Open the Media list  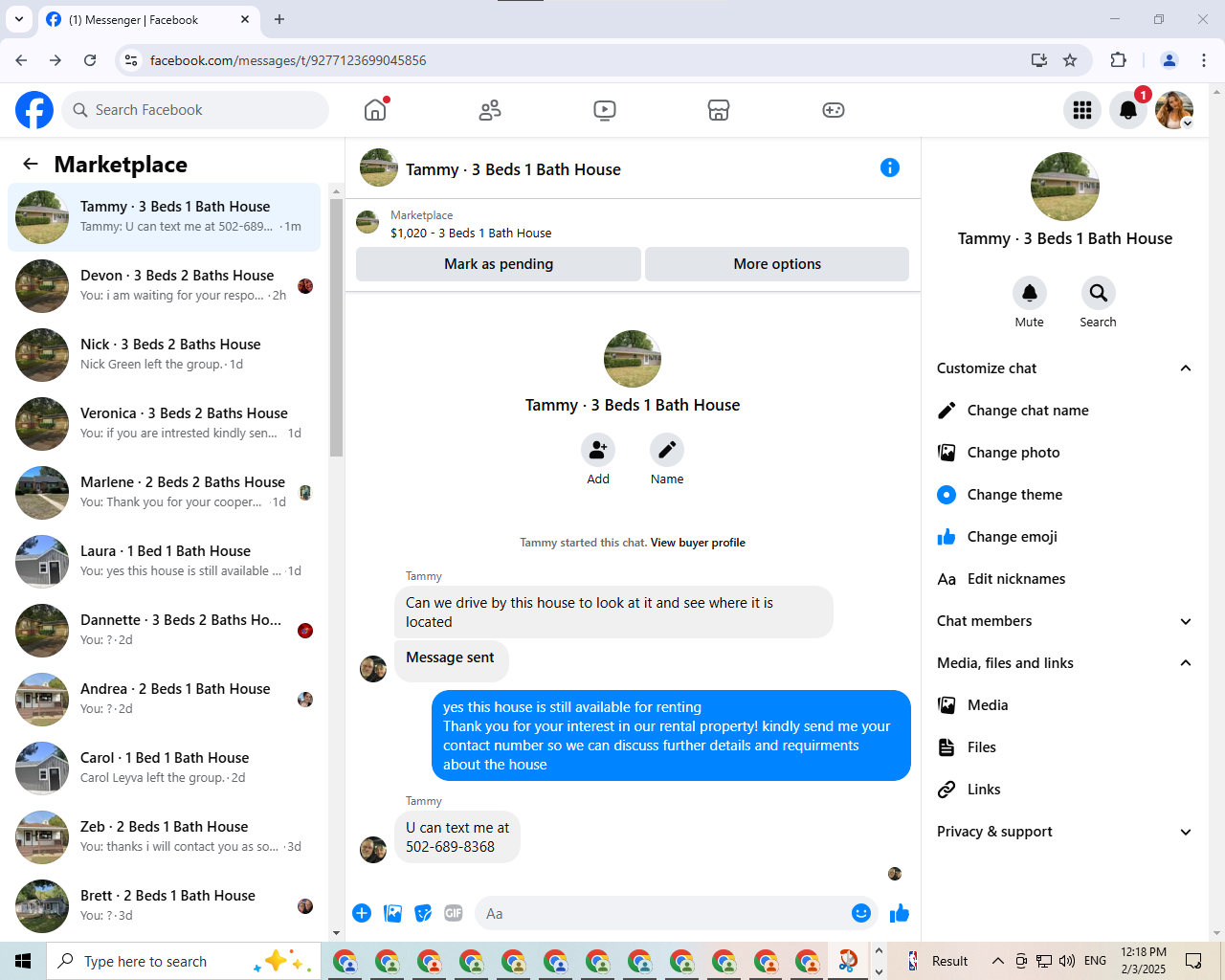click(1064, 705)
